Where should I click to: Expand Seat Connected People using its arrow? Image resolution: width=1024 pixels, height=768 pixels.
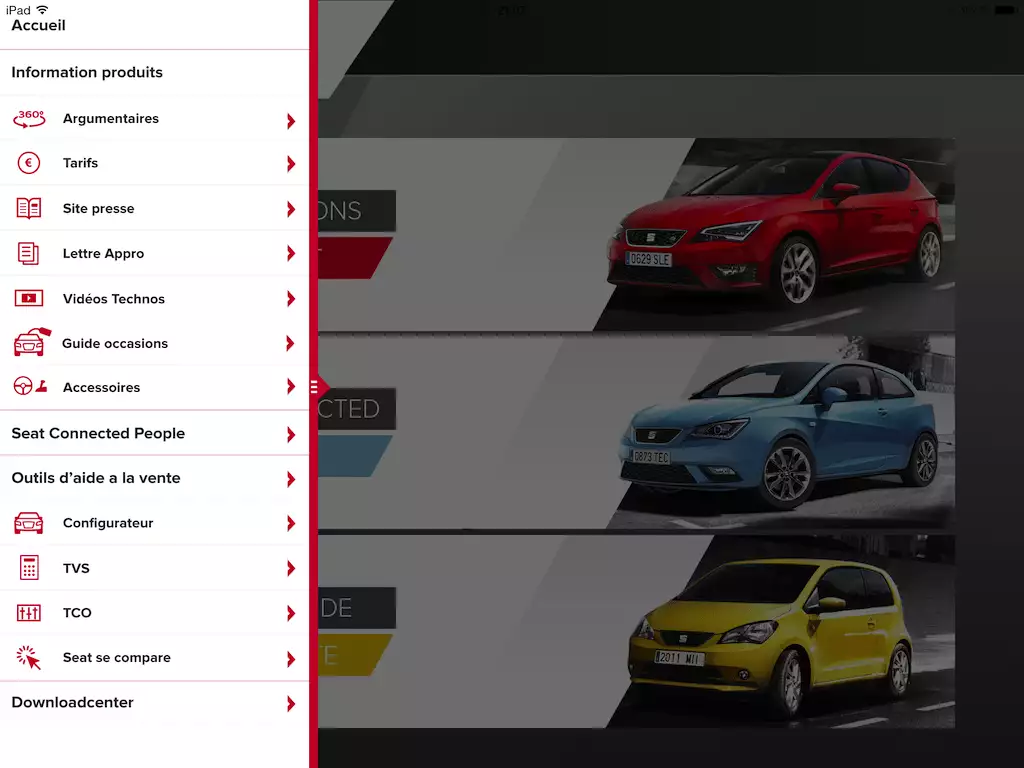[290, 433]
